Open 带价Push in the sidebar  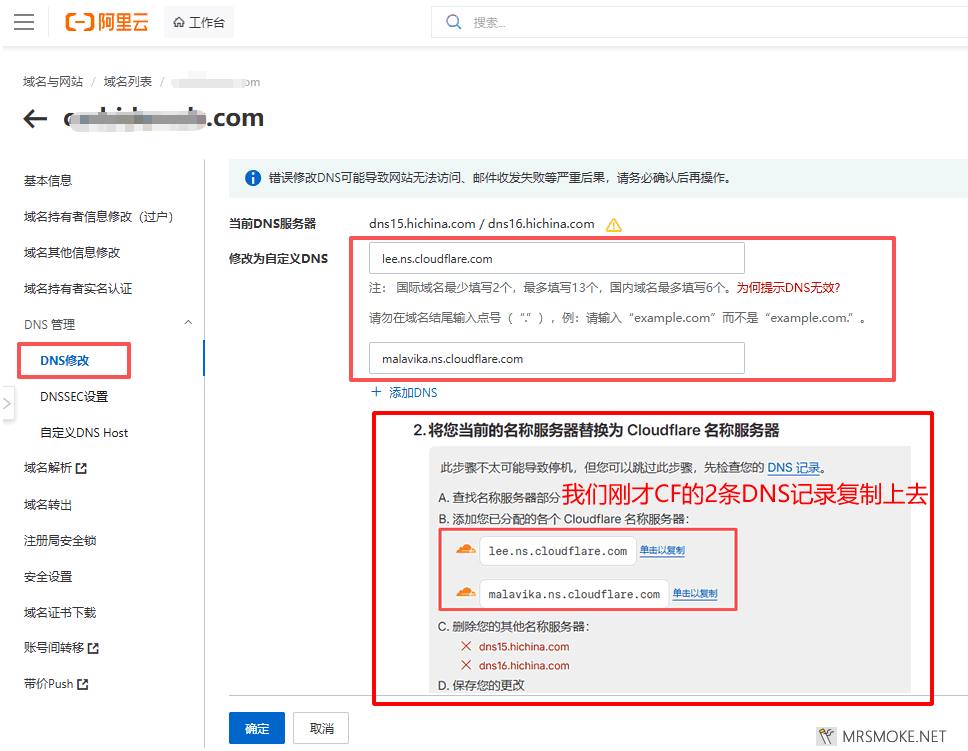55,684
